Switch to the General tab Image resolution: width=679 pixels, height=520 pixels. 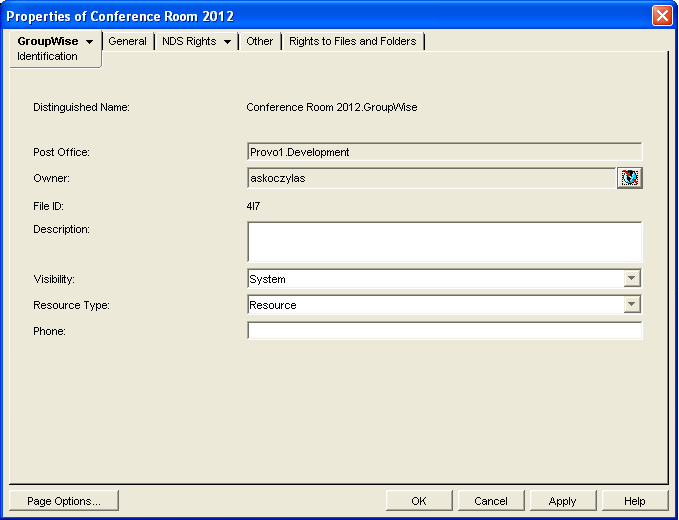click(x=127, y=41)
